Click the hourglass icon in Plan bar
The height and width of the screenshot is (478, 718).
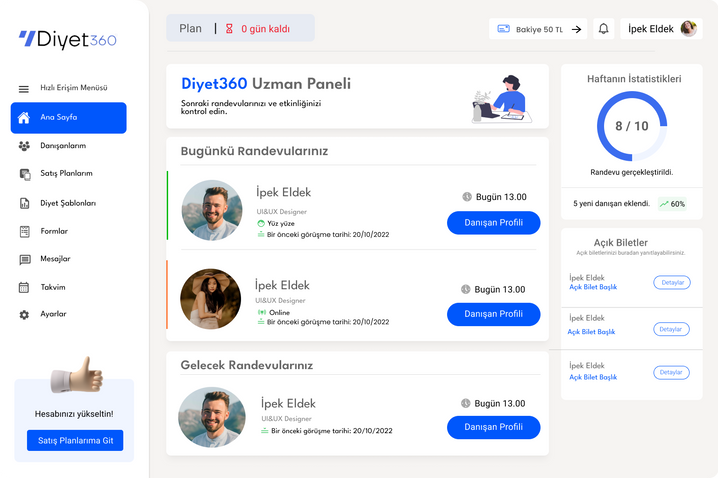[229, 29]
